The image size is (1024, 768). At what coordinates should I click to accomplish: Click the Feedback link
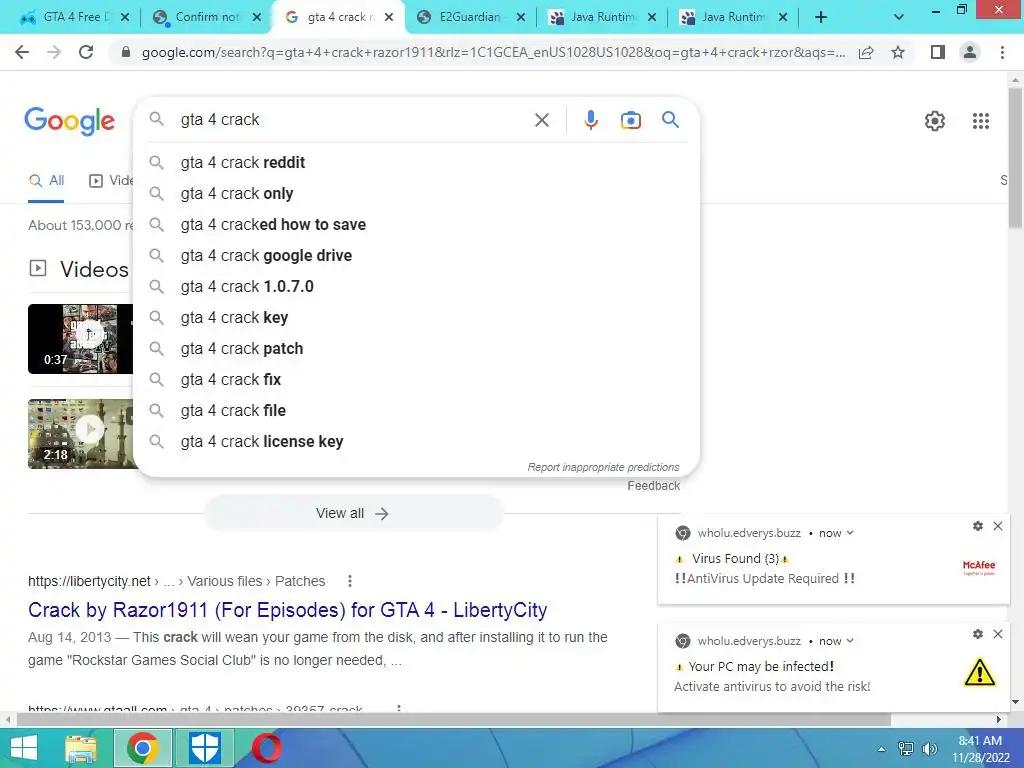[654, 486]
